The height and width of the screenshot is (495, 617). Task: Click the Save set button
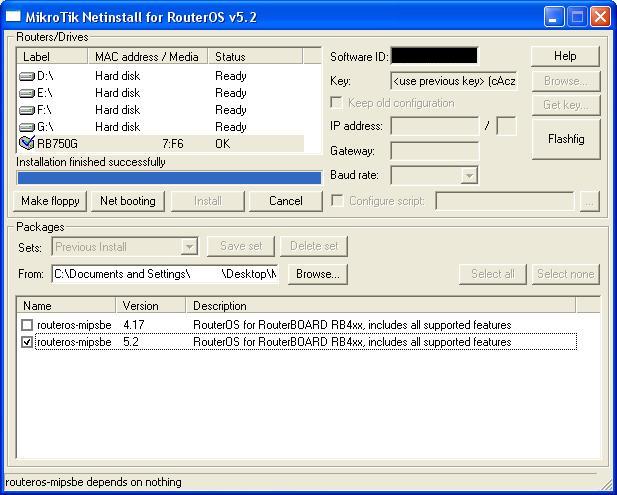click(x=241, y=246)
